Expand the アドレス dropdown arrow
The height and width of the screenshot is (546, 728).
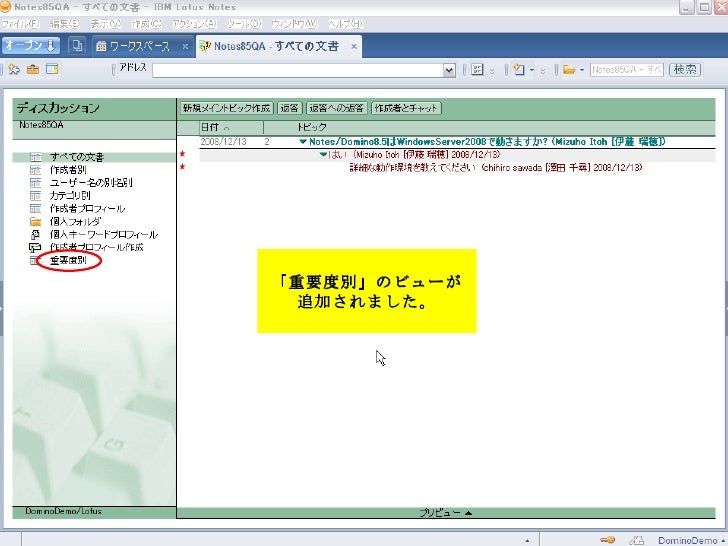pos(449,70)
